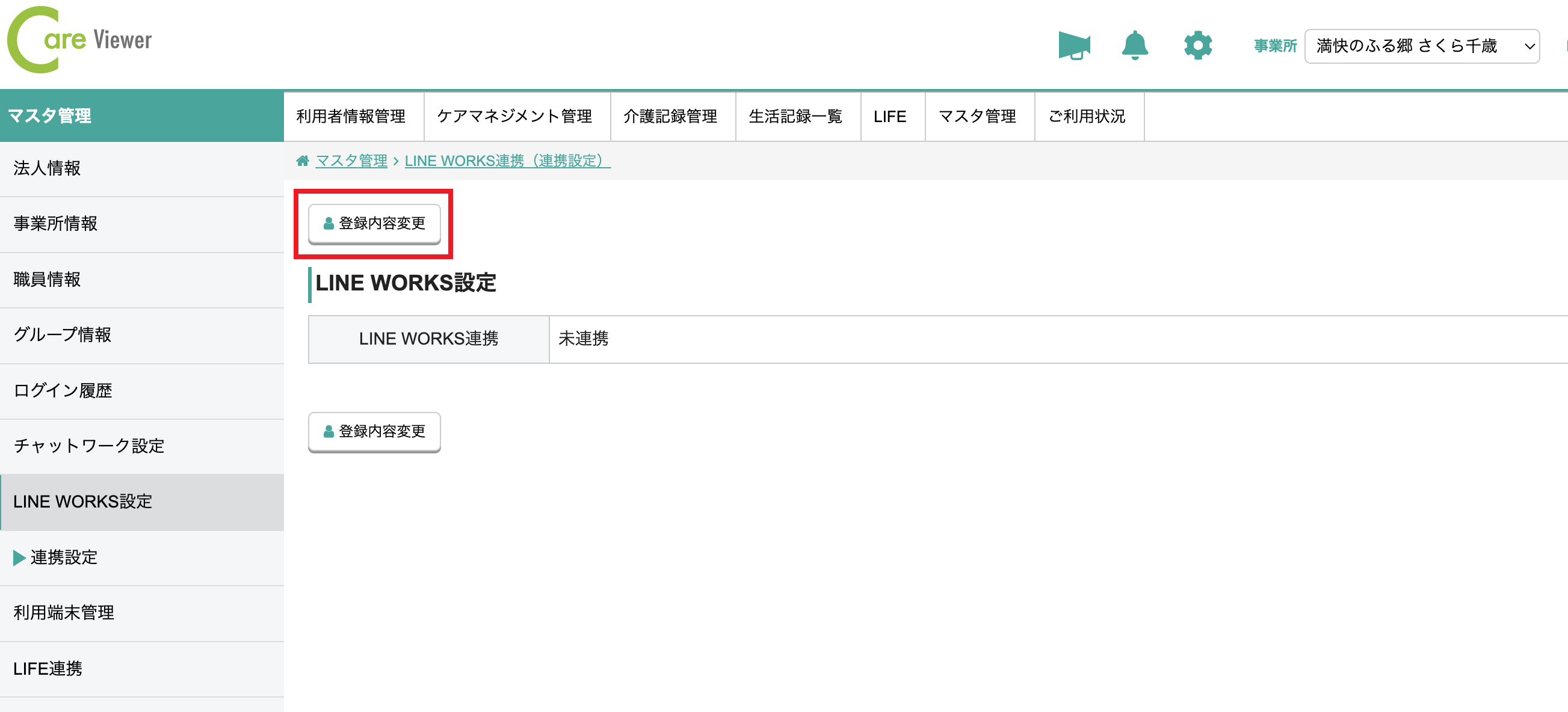
Task: Open the announcements megaphone icon
Action: coord(1075,45)
